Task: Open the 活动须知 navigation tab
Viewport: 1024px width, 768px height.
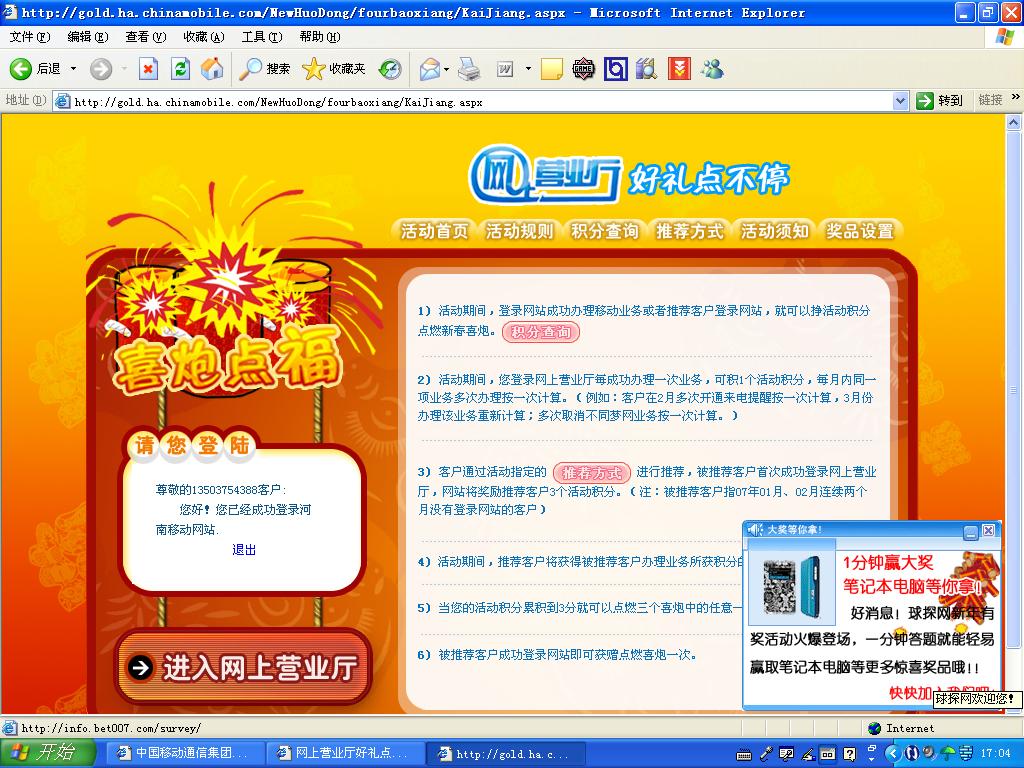Action: [775, 231]
